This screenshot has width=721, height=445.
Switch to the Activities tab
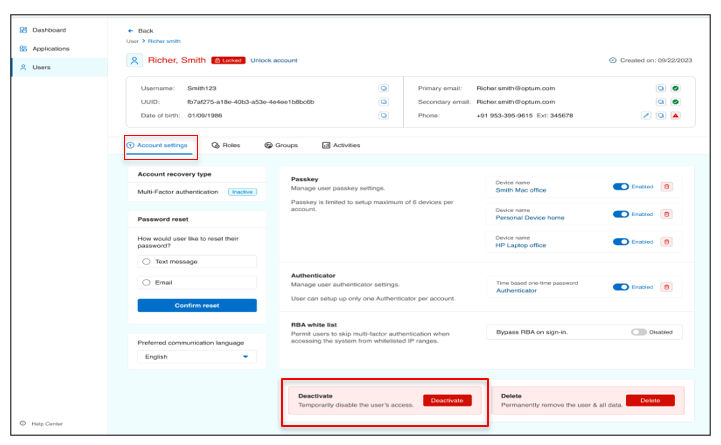[341, 145]
